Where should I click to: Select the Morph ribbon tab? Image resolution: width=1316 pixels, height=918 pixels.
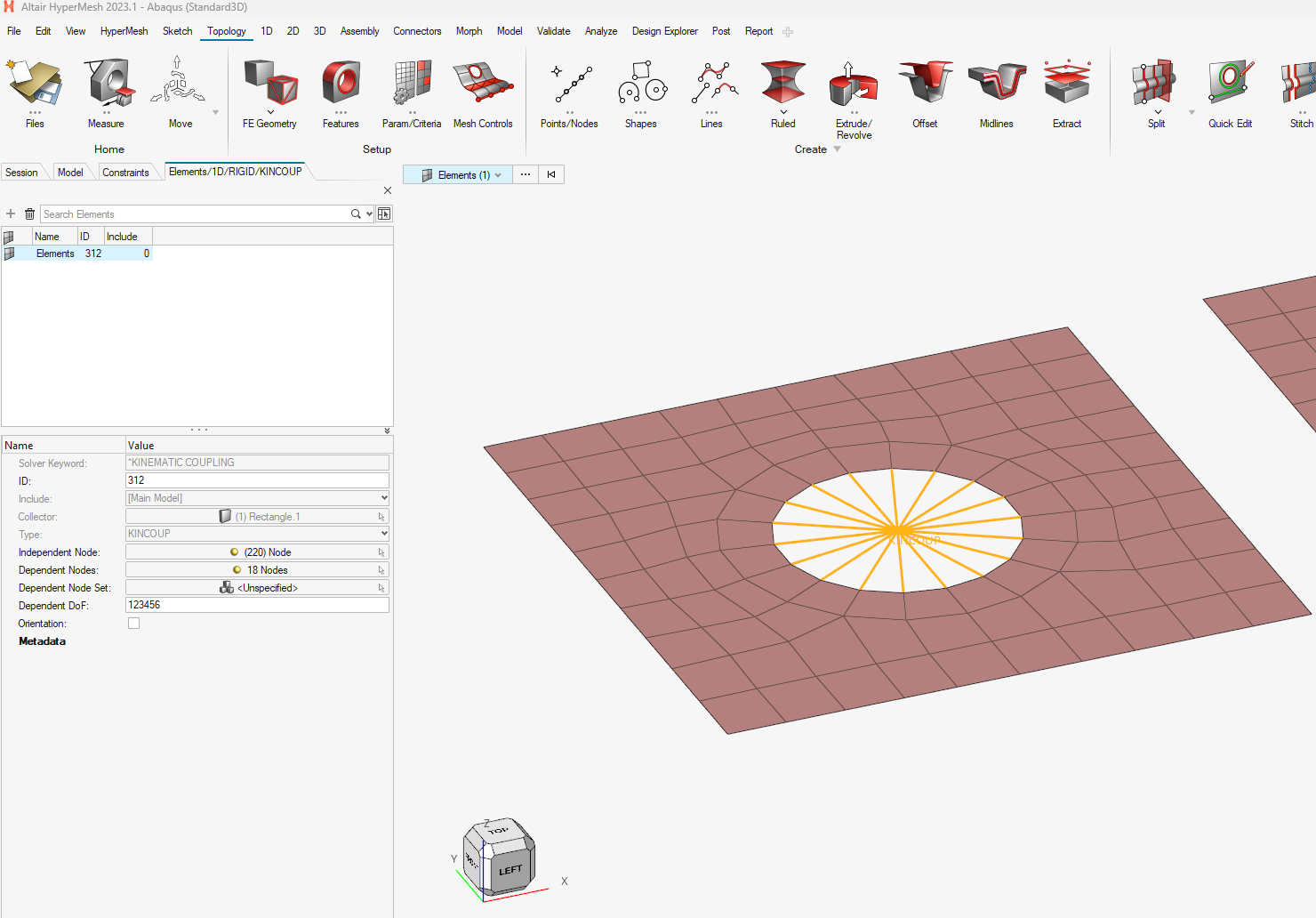pos(469,31)
